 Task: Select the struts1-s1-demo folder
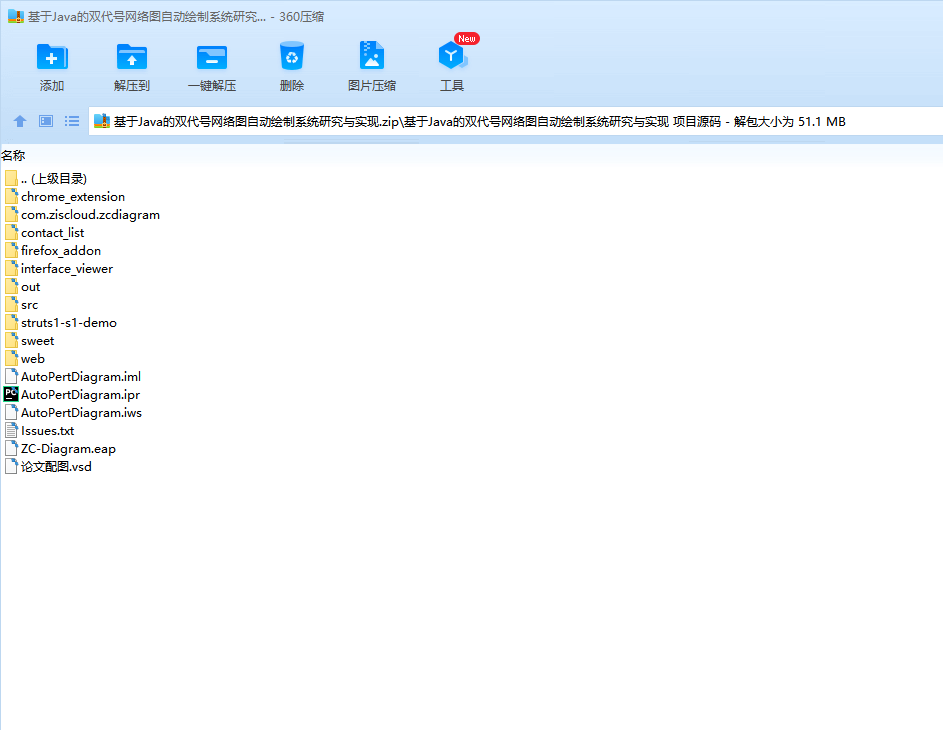coord(60,323)
